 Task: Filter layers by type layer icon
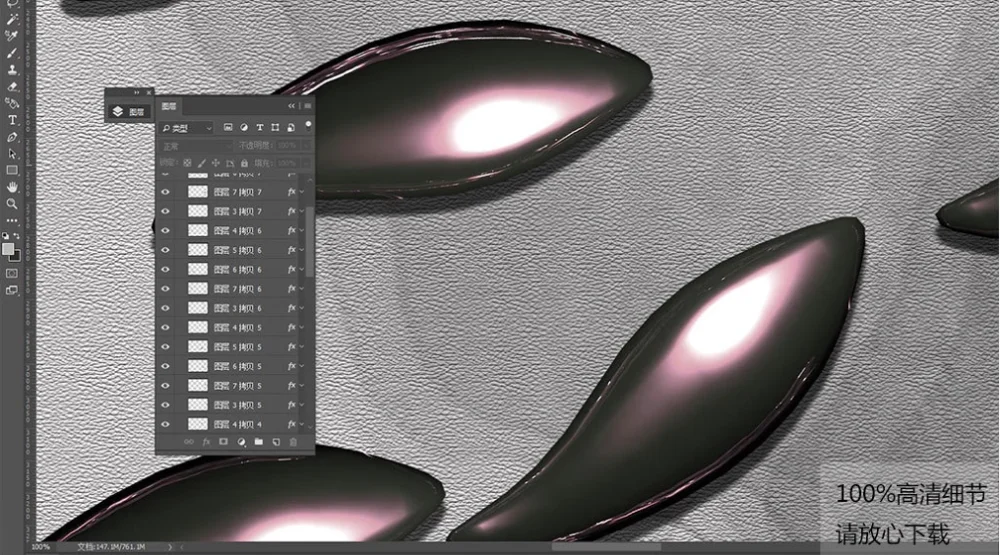pos(260,128)
